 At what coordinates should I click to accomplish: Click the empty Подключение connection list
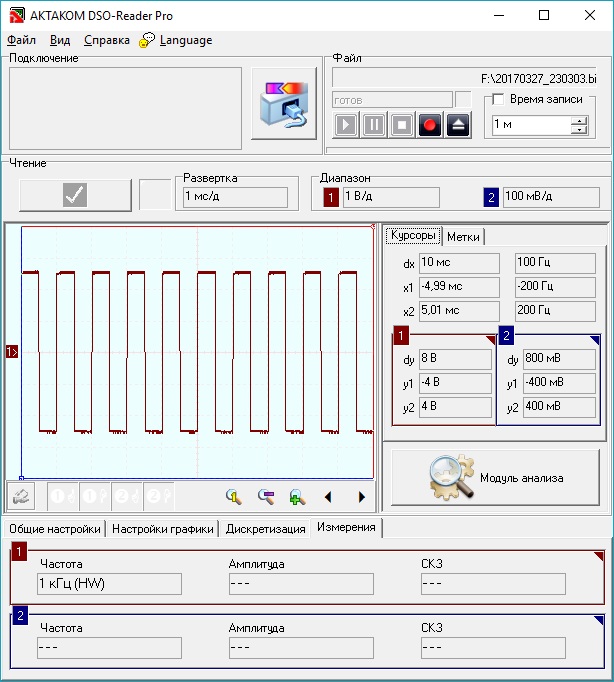pos(126,108)
